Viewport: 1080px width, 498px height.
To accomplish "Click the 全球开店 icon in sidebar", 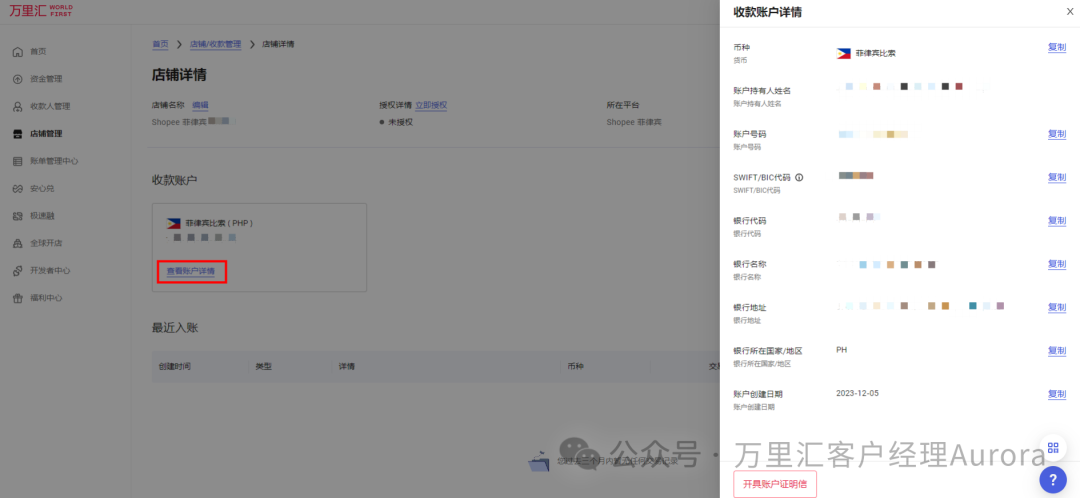I will [18, 243].
